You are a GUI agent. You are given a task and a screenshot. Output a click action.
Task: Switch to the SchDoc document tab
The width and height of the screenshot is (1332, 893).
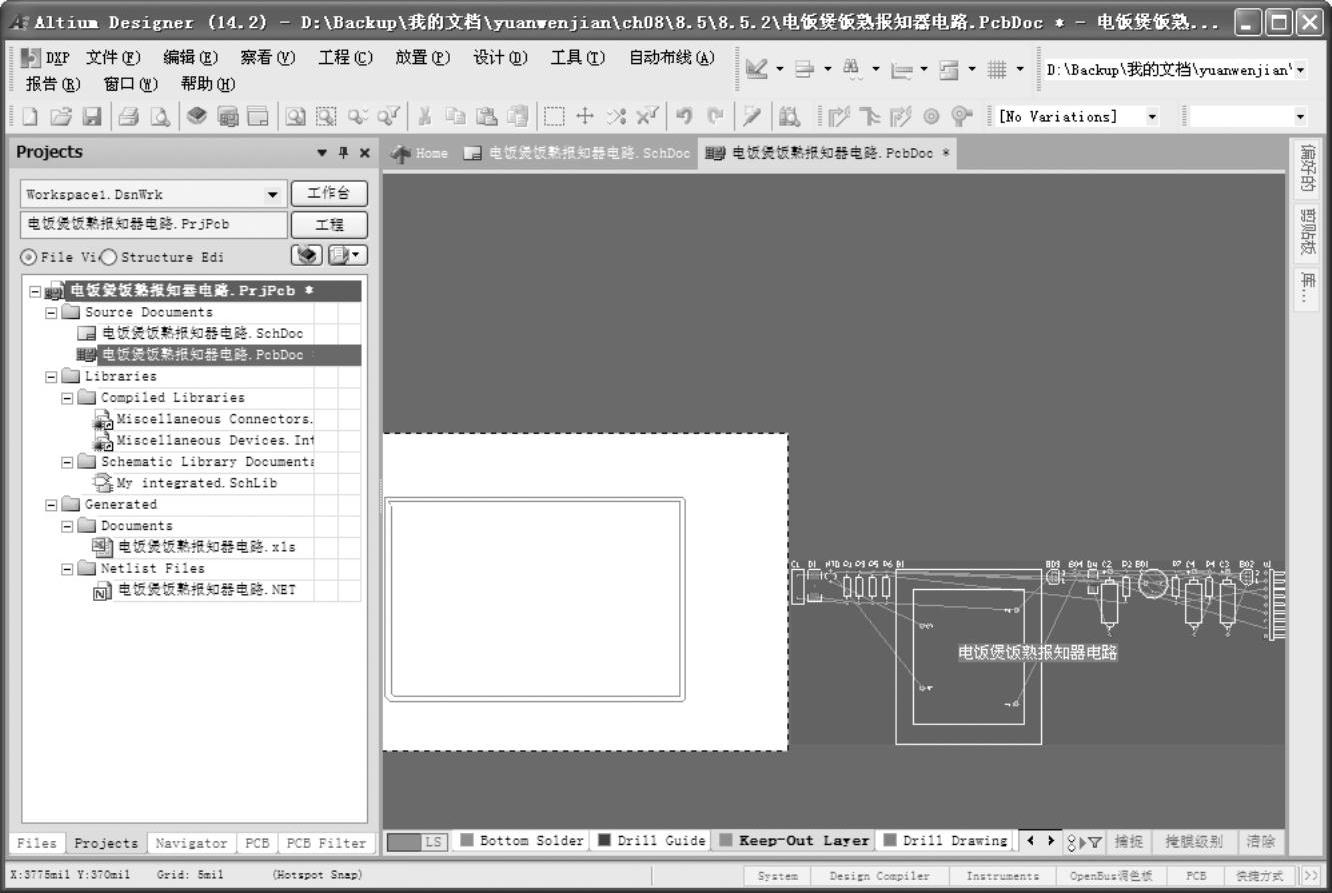pos(577,153)
